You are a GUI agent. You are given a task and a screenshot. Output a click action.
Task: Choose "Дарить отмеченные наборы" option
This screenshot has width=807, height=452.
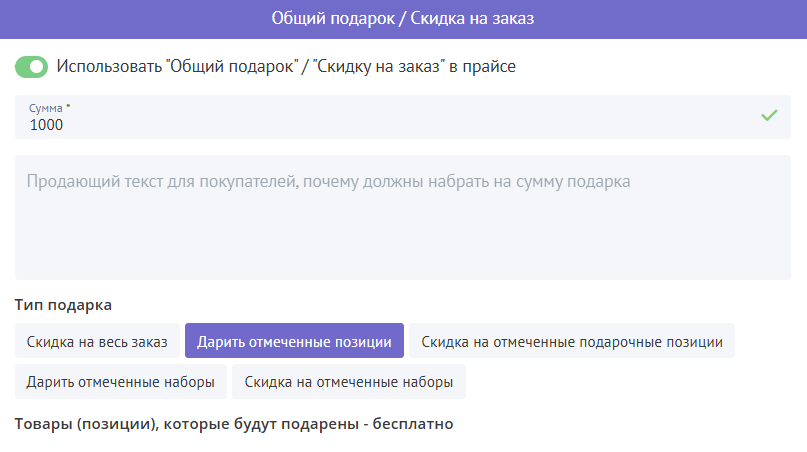(x=120, y=381)
